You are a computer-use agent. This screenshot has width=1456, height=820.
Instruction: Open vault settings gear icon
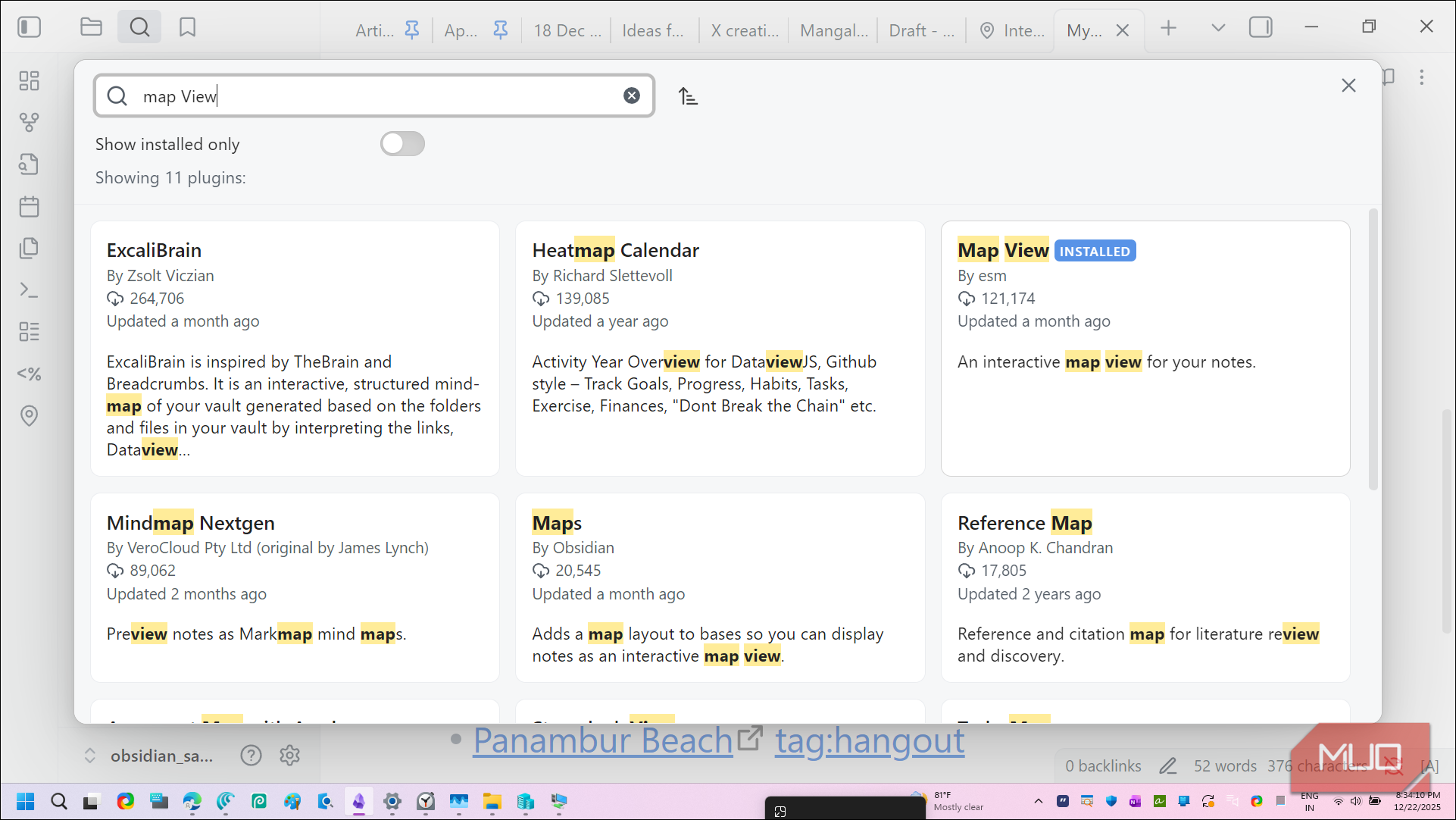289,756
